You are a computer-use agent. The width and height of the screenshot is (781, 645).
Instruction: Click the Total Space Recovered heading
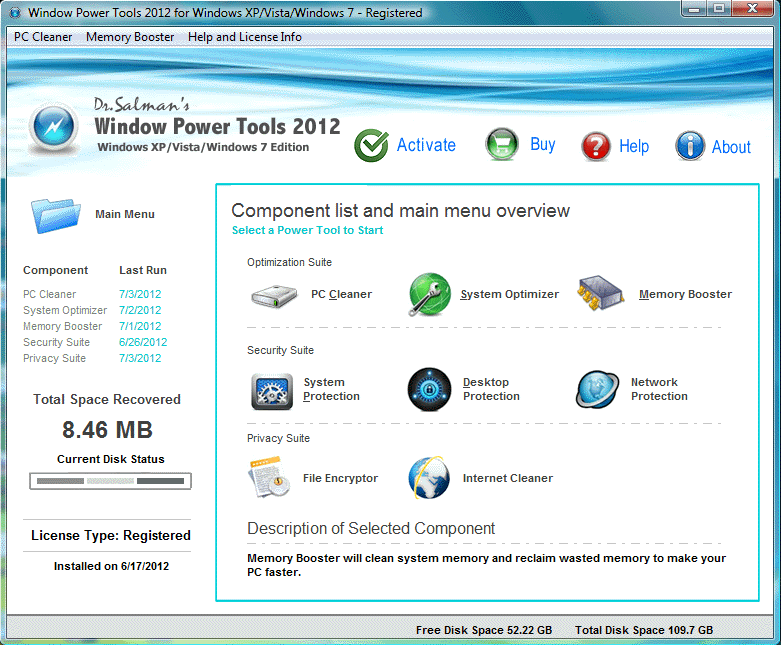pyautogui.click(x=107, y=399)
